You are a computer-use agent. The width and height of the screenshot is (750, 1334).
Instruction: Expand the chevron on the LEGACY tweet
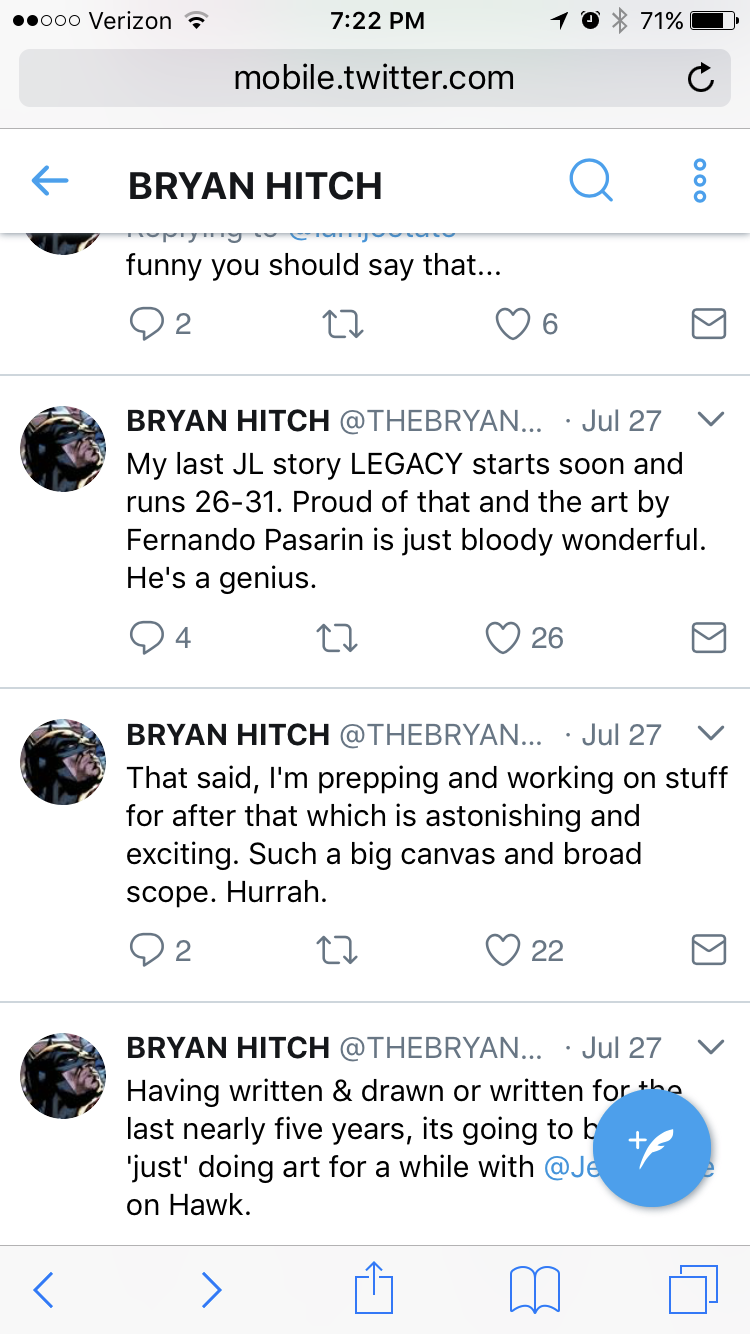pos(711,420)
